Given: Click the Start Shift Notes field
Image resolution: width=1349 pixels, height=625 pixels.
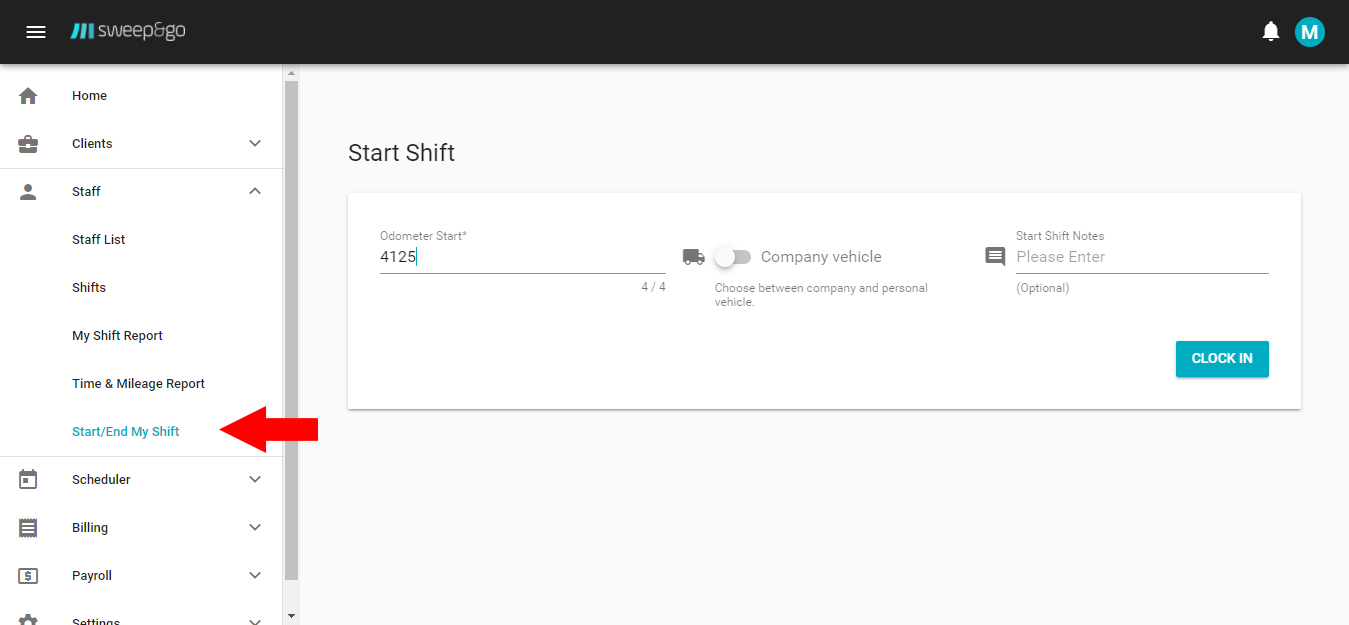Looking at the screenshot, I should pyautogui.click(x=1142, y=257).
